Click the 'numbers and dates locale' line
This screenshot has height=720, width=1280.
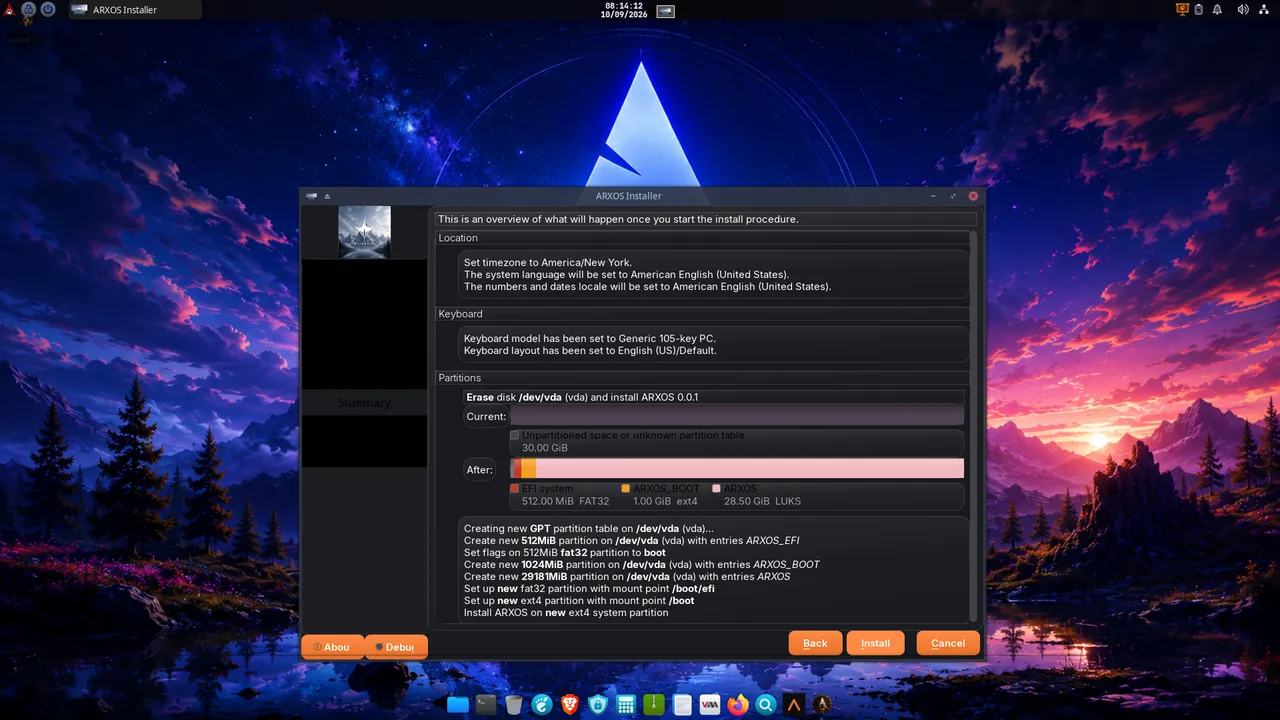(x=648, y=287)
